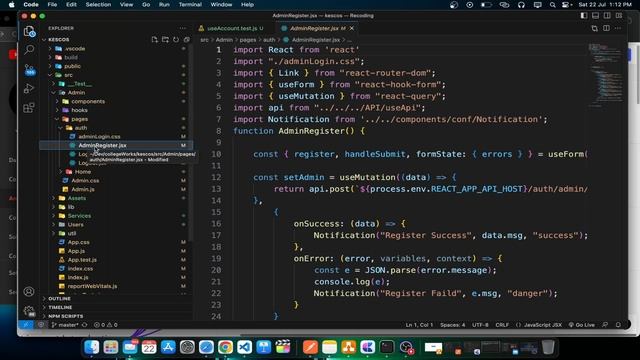This screenshot has width=640, height=360.
Task: Open Google Chrome from the dock
Action: coord(225,347)
